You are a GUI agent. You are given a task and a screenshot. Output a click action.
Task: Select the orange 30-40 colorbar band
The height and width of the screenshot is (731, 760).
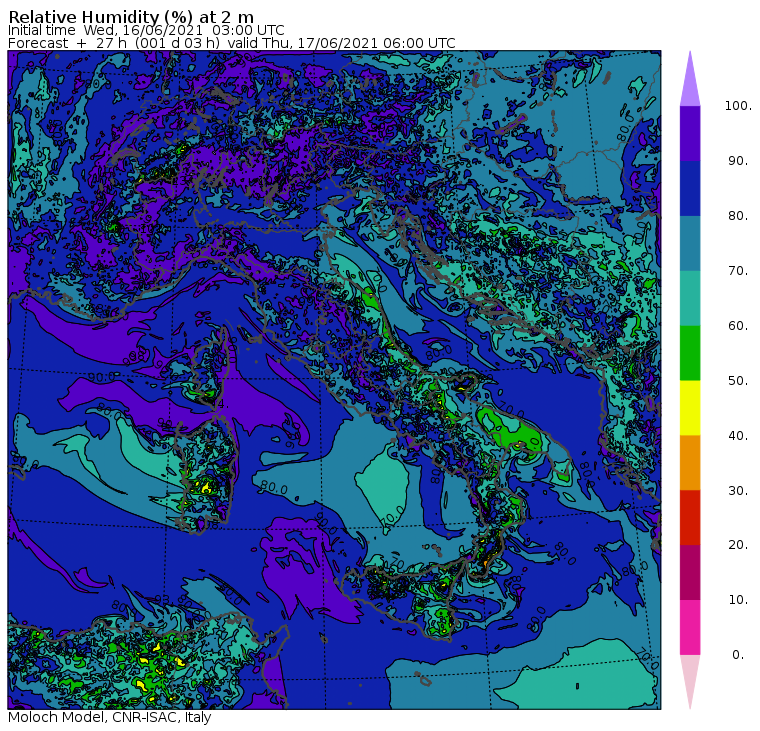pos(690,462)
